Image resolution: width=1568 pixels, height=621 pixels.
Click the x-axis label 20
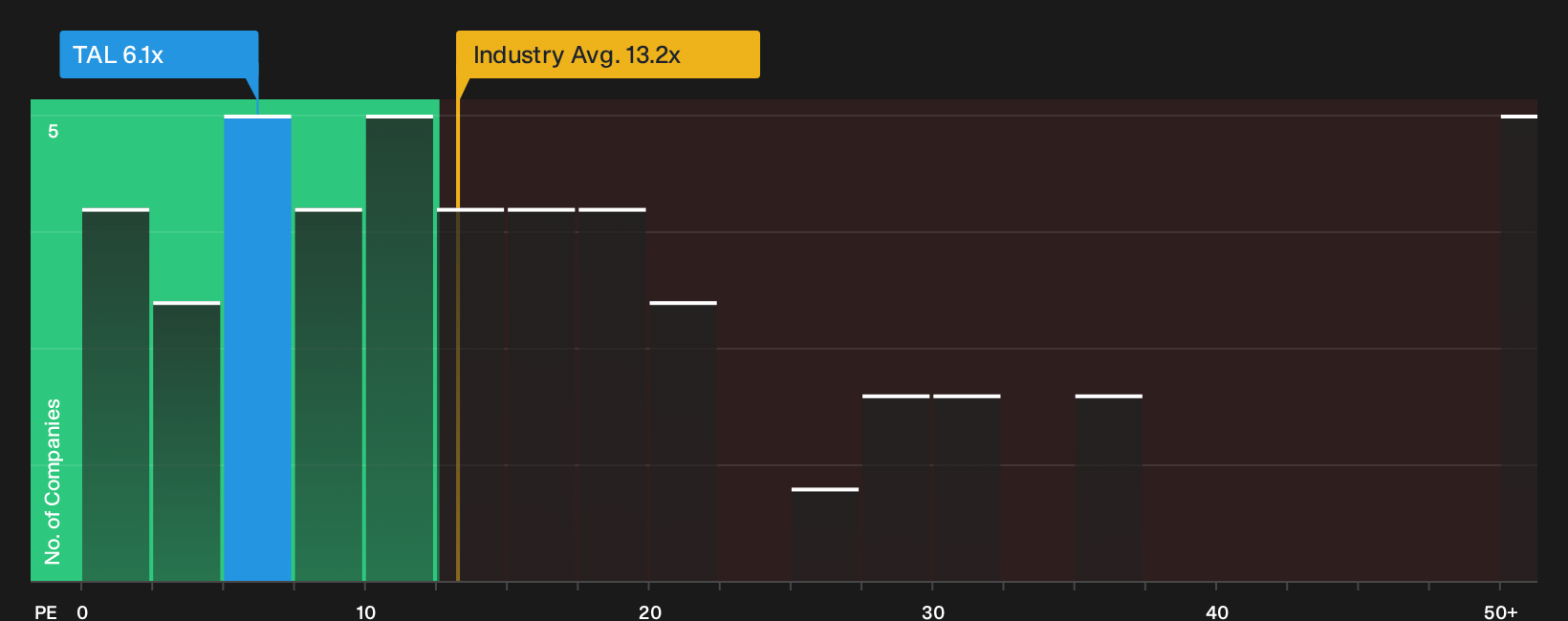[650, 611]
